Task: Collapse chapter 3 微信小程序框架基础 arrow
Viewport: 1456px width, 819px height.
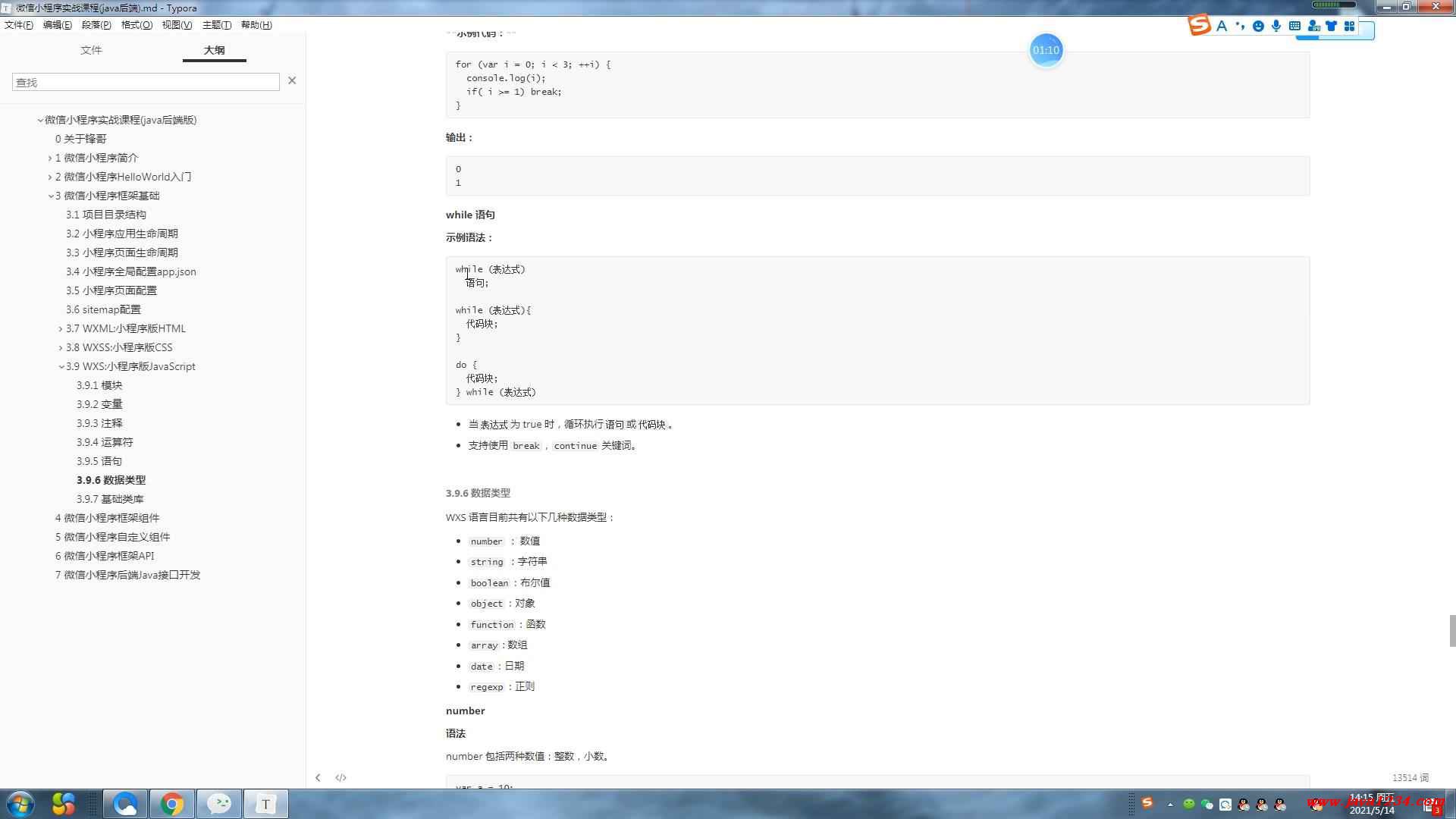Action: [51, 196]
